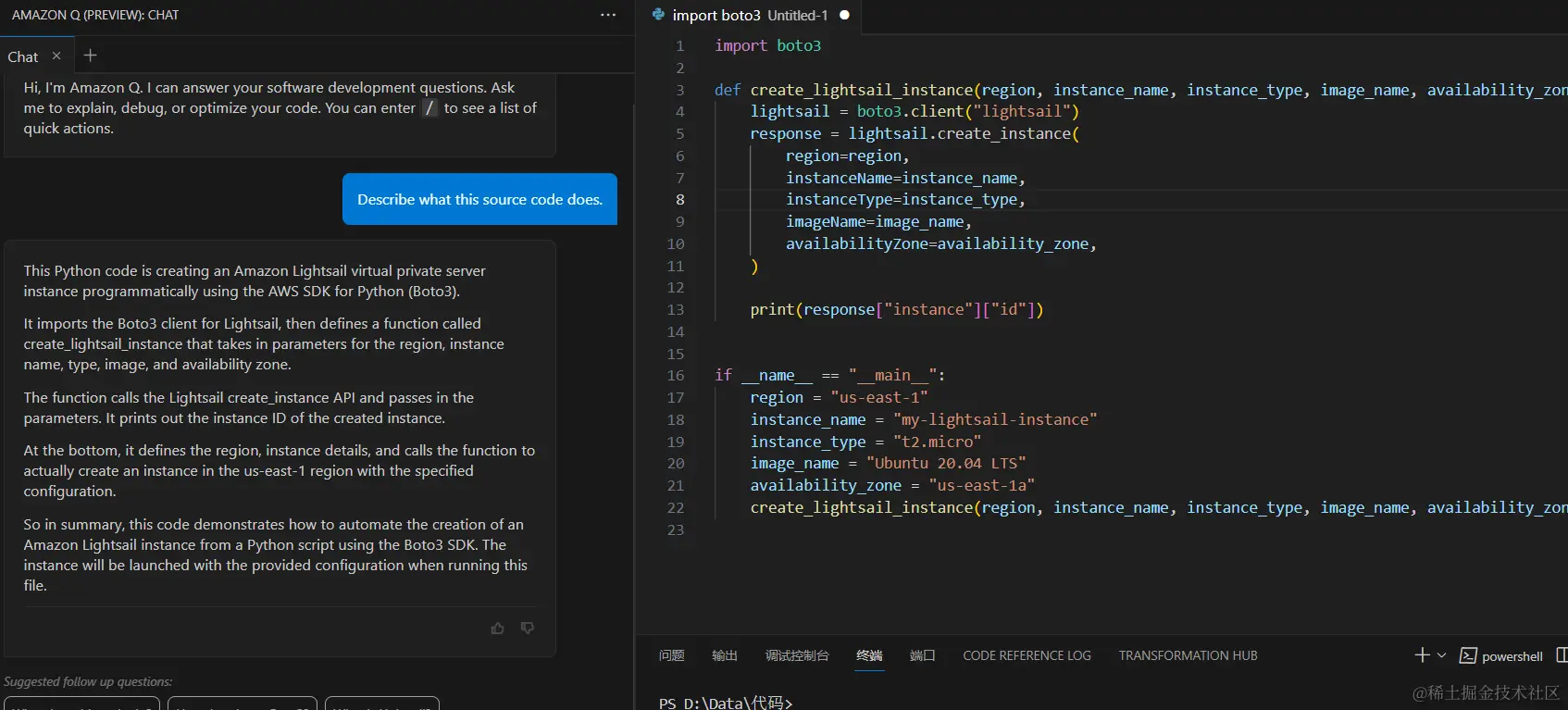Click the 'availability_zone = "us-east-1a"' line

[x=892, y=485]
